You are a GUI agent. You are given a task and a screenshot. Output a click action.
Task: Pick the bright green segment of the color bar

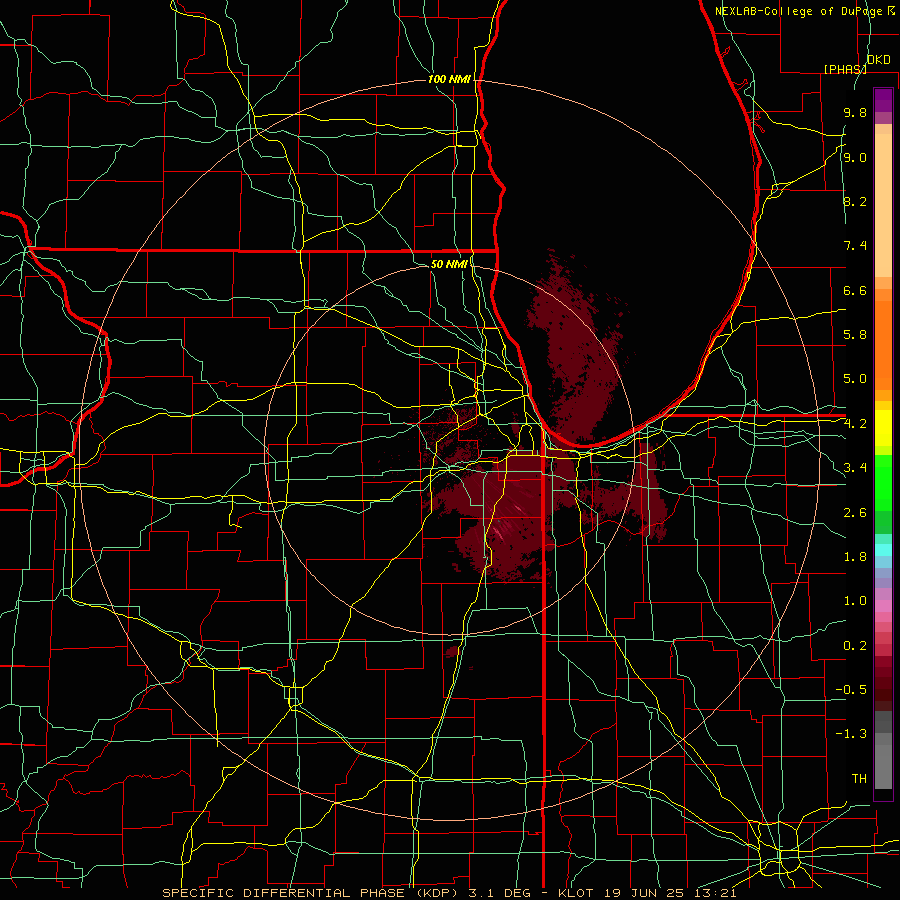click(x=883, y=483)
